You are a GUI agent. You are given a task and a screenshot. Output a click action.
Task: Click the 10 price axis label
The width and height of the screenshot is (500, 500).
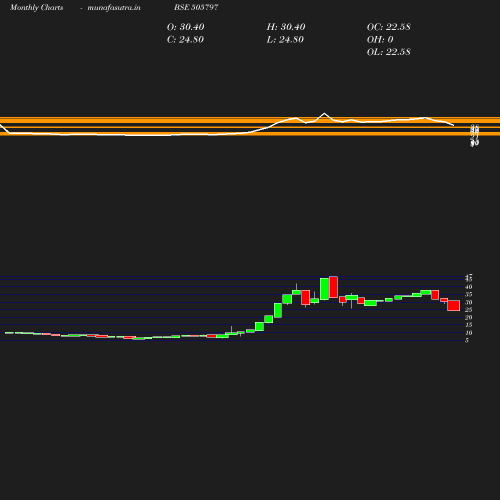[x=469, y=333]
